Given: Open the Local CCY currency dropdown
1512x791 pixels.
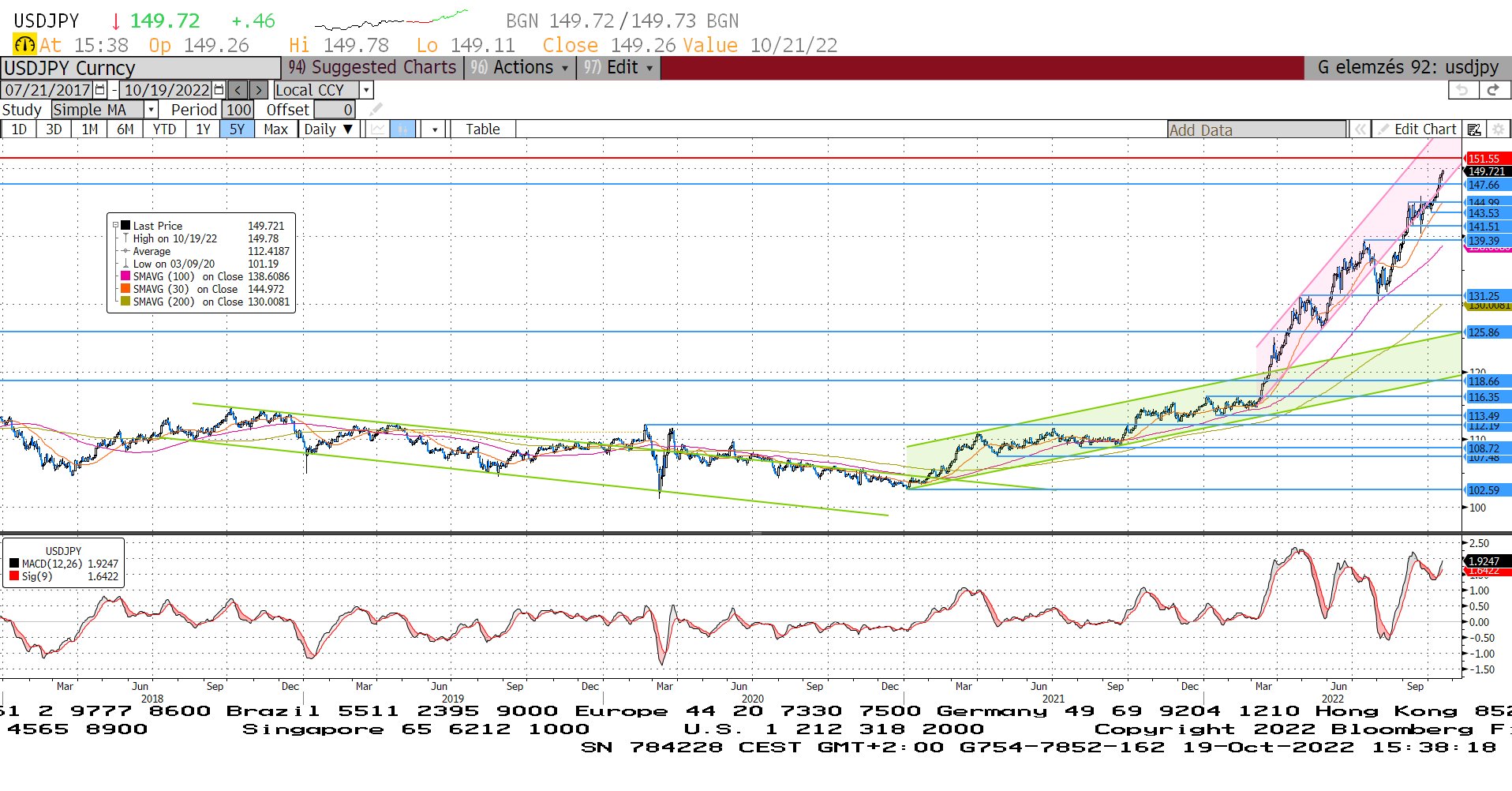Looking at the screenshot, I should (x=366, y=90).
